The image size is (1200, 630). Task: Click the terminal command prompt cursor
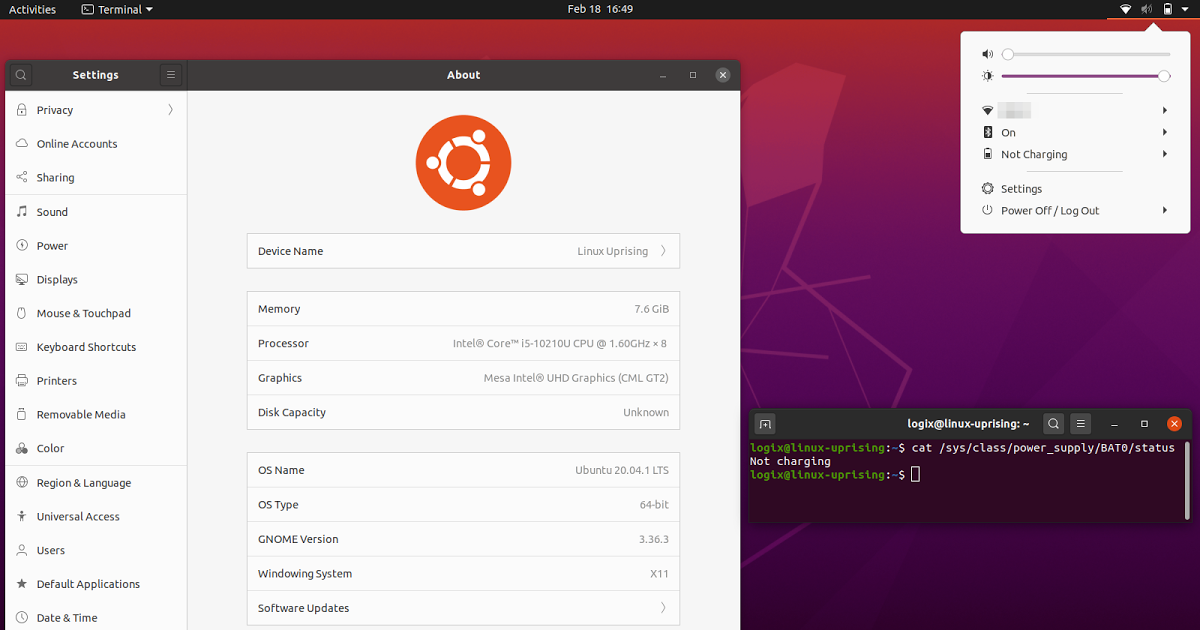point(915,475)
